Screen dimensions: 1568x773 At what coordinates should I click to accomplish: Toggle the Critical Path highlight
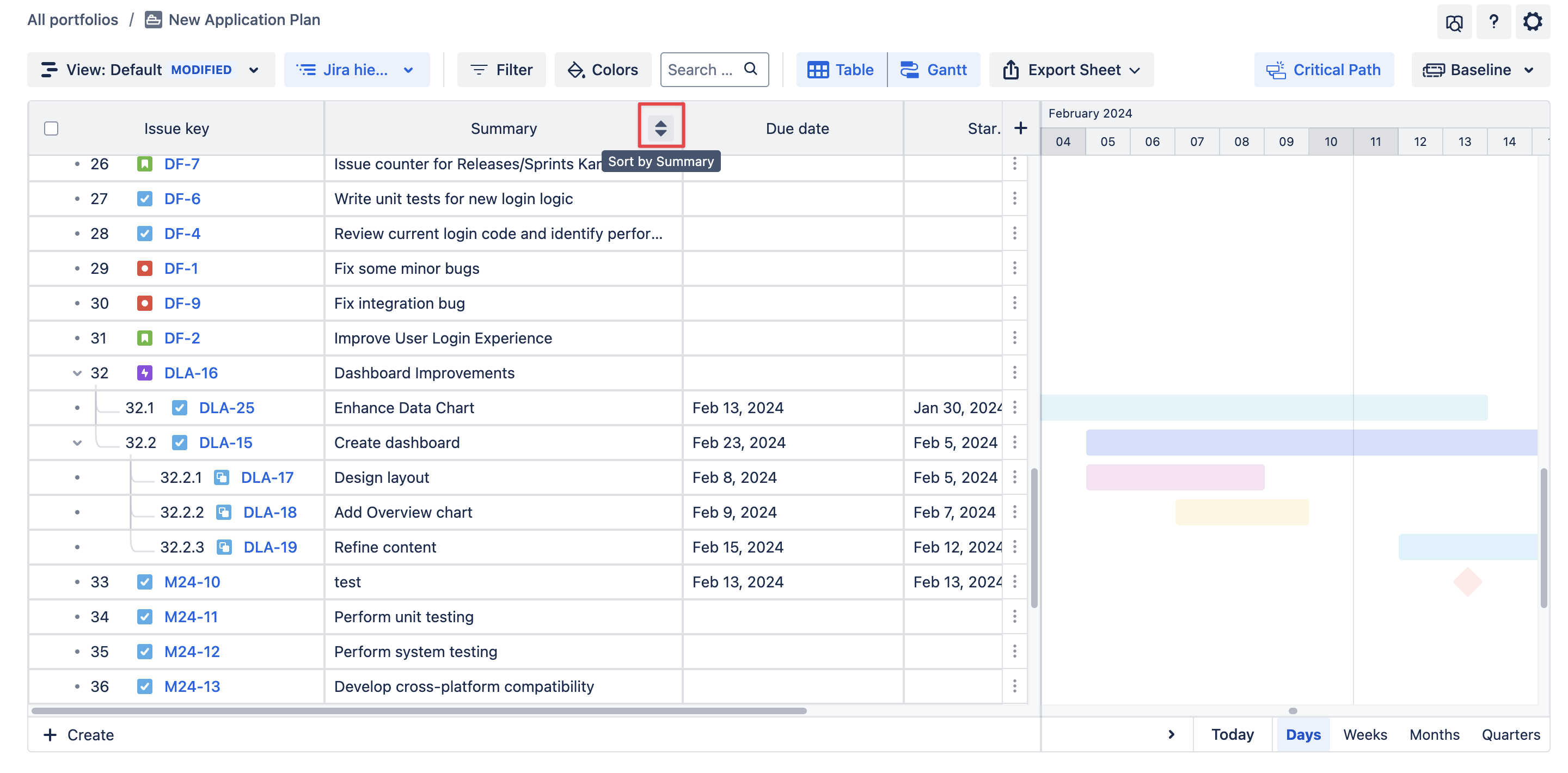[x=1324, y=69]
